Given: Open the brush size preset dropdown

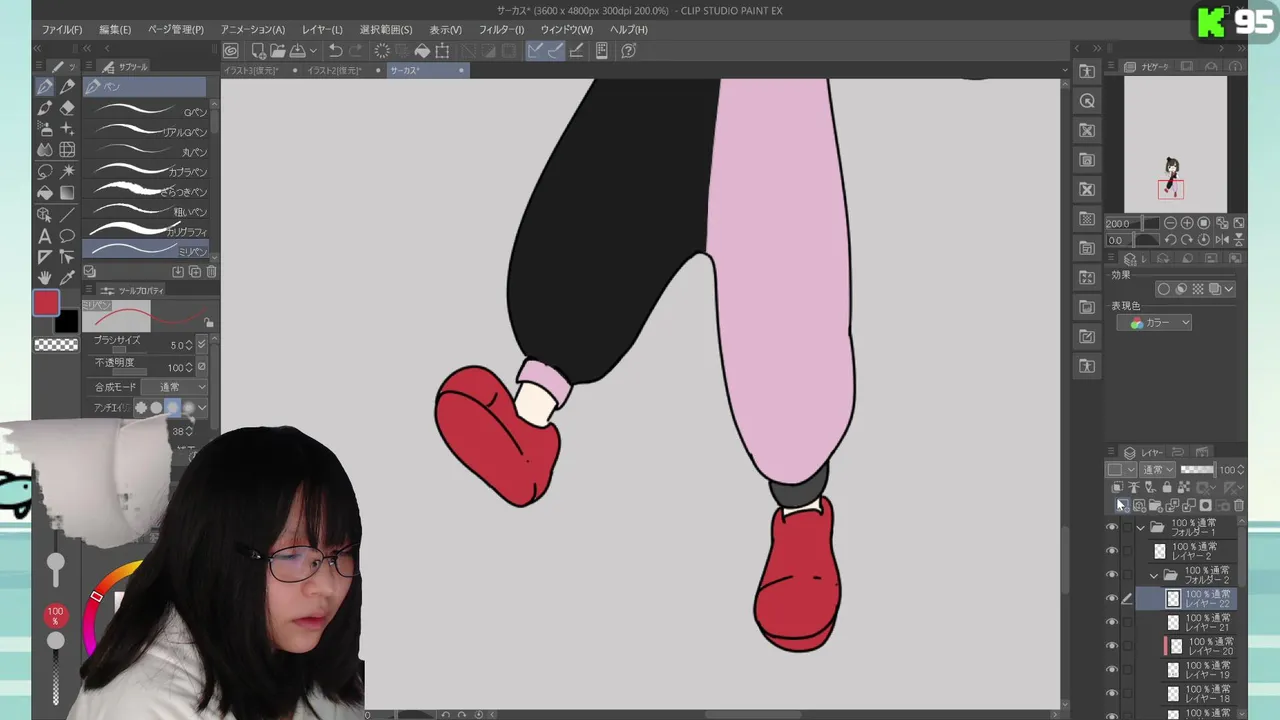Looking at the screenshot, I should tap(201, 346).
